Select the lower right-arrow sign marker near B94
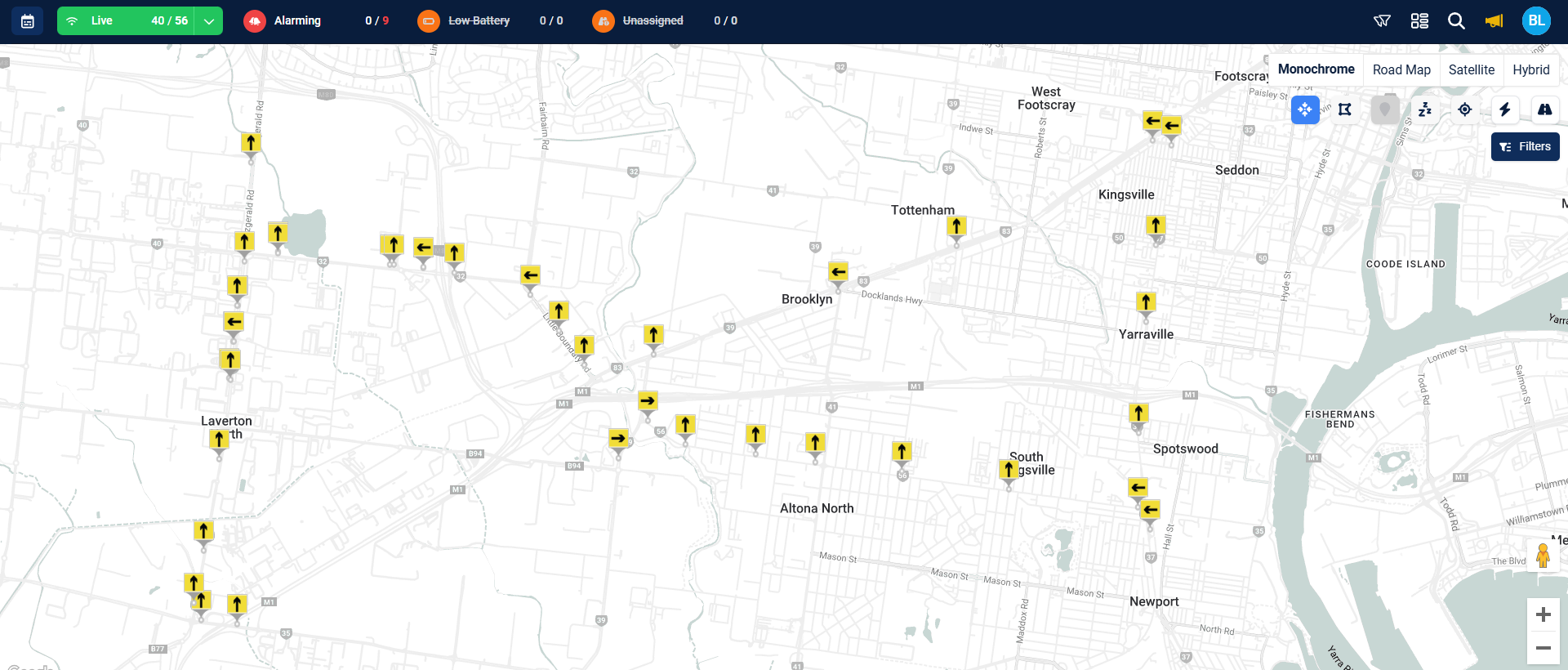The image size is (1568, 670). 618,439
